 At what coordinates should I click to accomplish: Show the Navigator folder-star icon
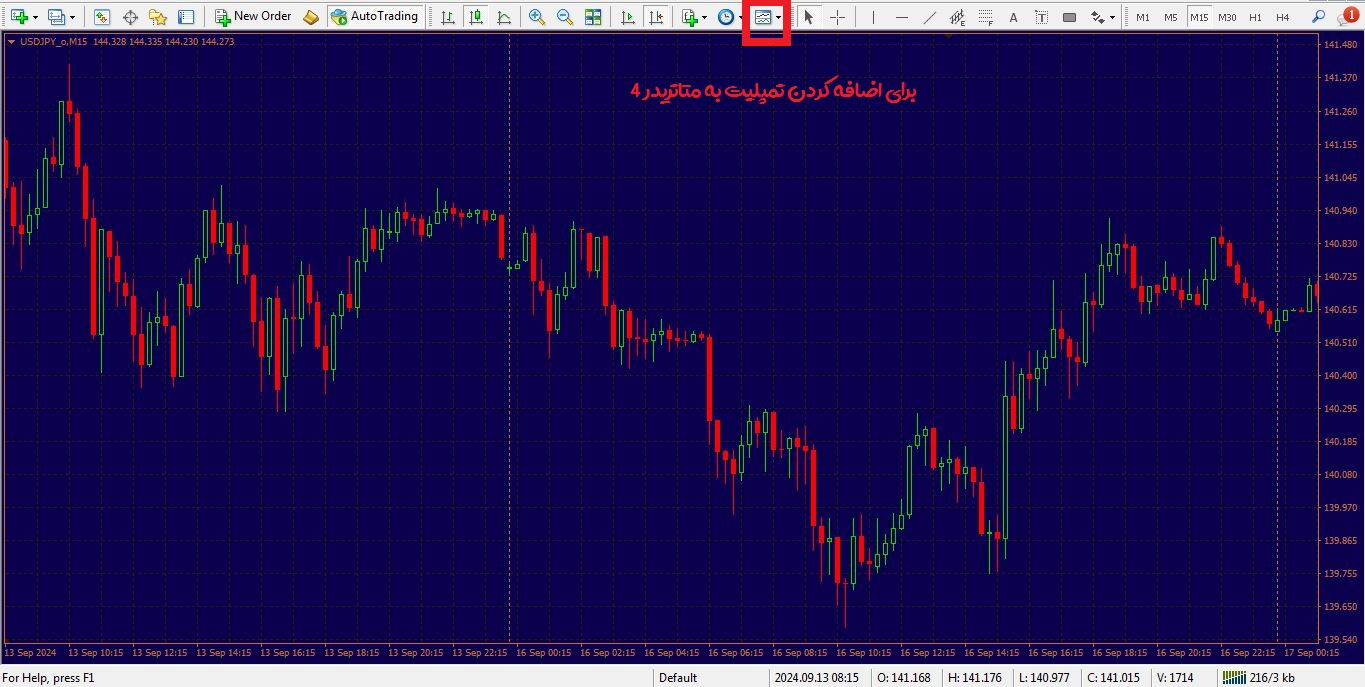tap(158, 17)
